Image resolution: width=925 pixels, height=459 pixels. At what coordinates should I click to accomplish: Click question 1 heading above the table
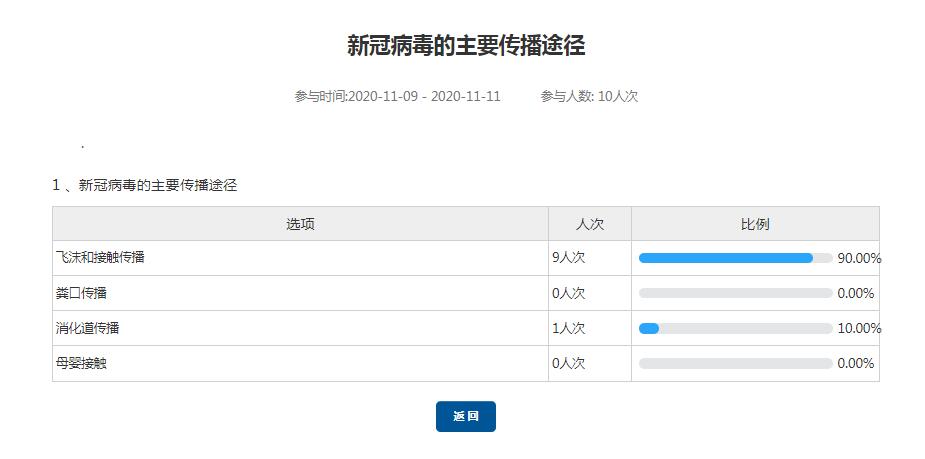[x=145, y=185]
